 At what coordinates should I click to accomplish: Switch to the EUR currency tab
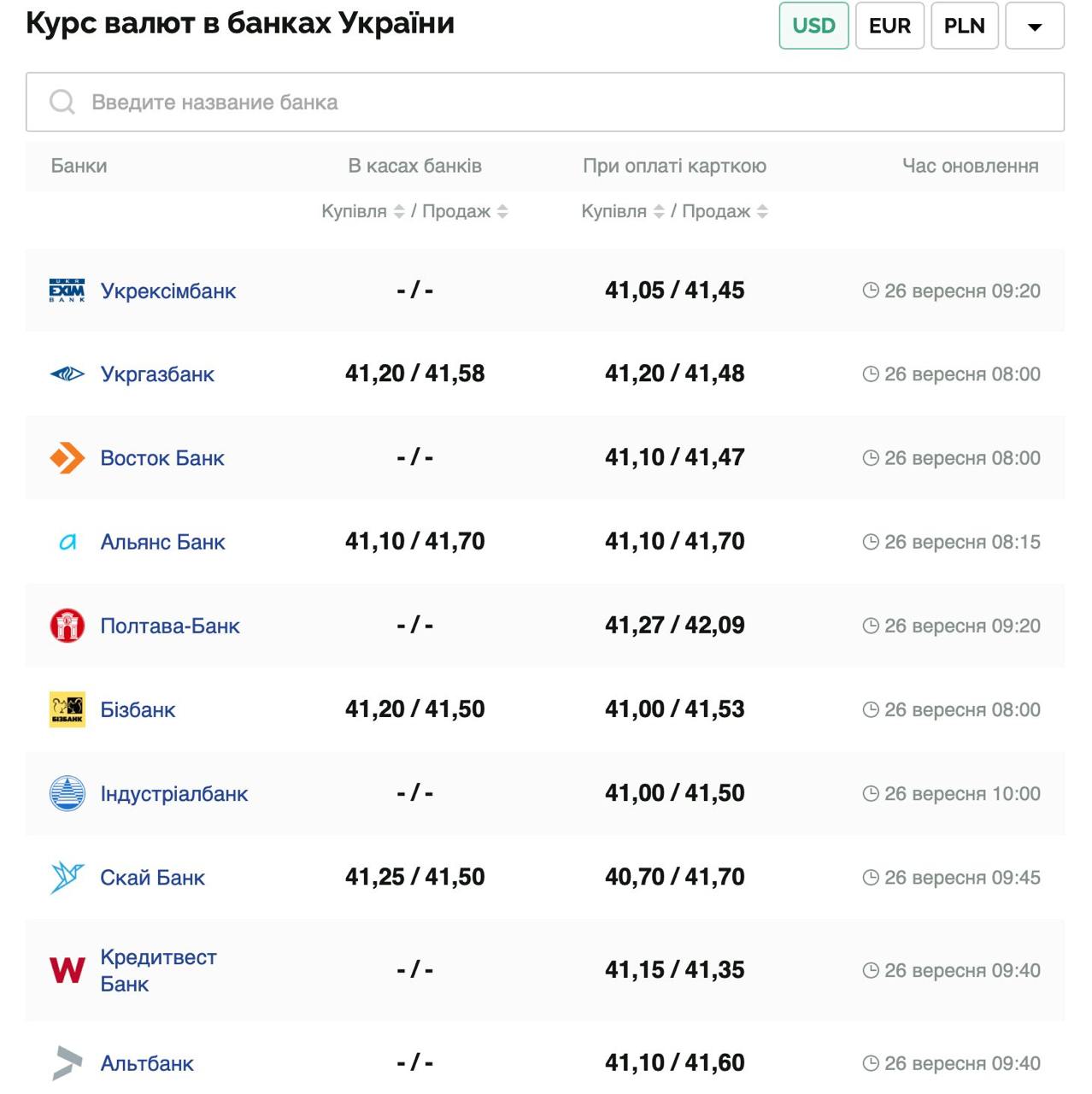pyautogui.click(x=889, y=26)
